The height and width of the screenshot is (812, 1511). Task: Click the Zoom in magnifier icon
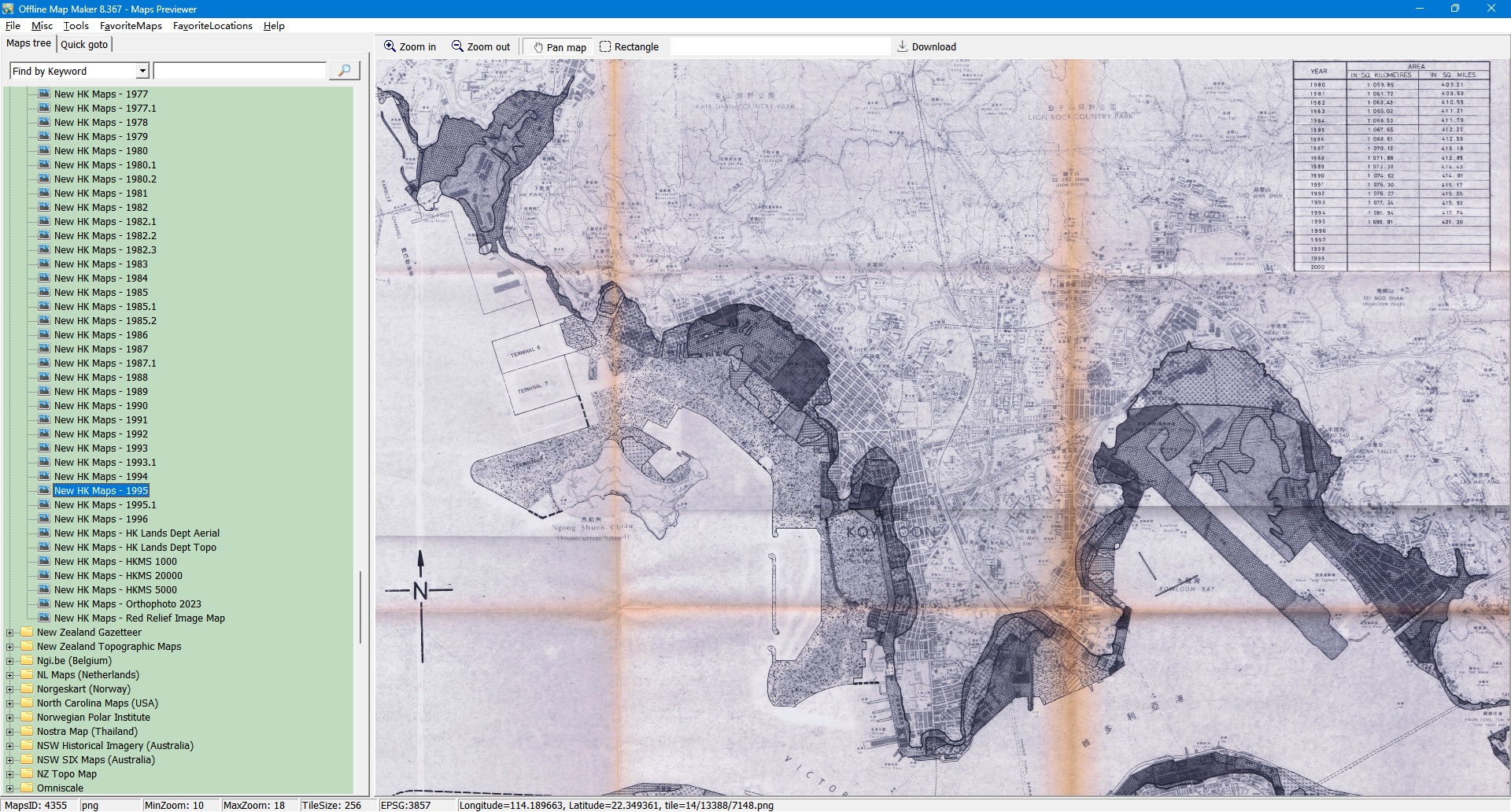390,46
